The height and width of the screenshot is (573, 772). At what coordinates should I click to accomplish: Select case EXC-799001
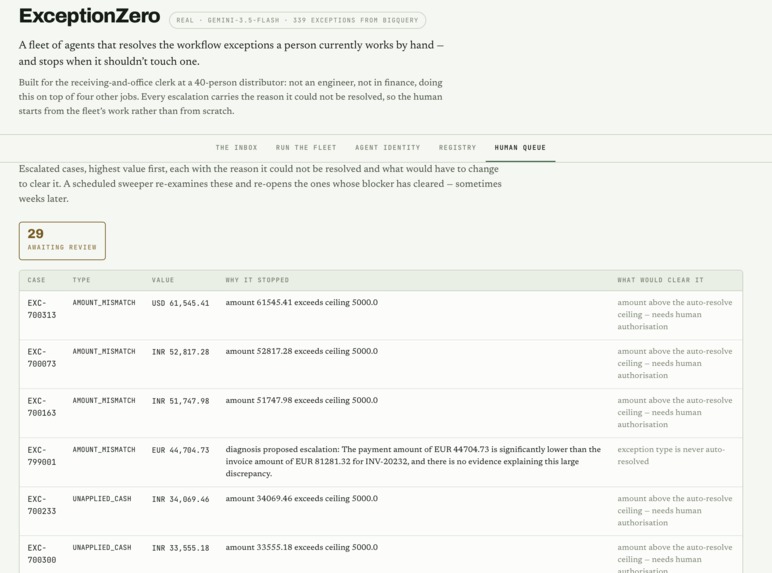point(42,456)
